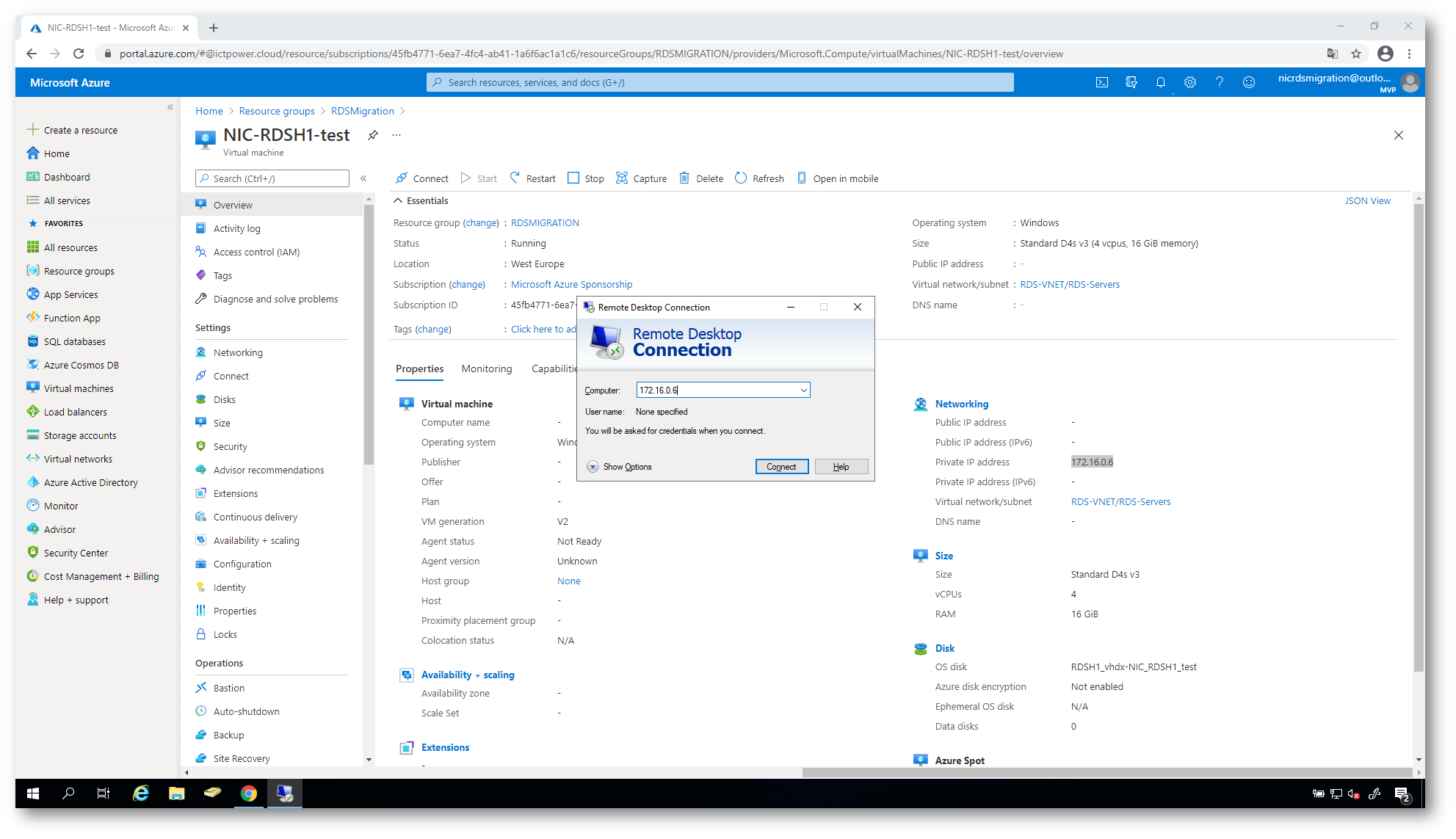The width and height of the screenshot is (1456, 839).
Task: Go to Home breadcrumb
Action: pos(209,111)
